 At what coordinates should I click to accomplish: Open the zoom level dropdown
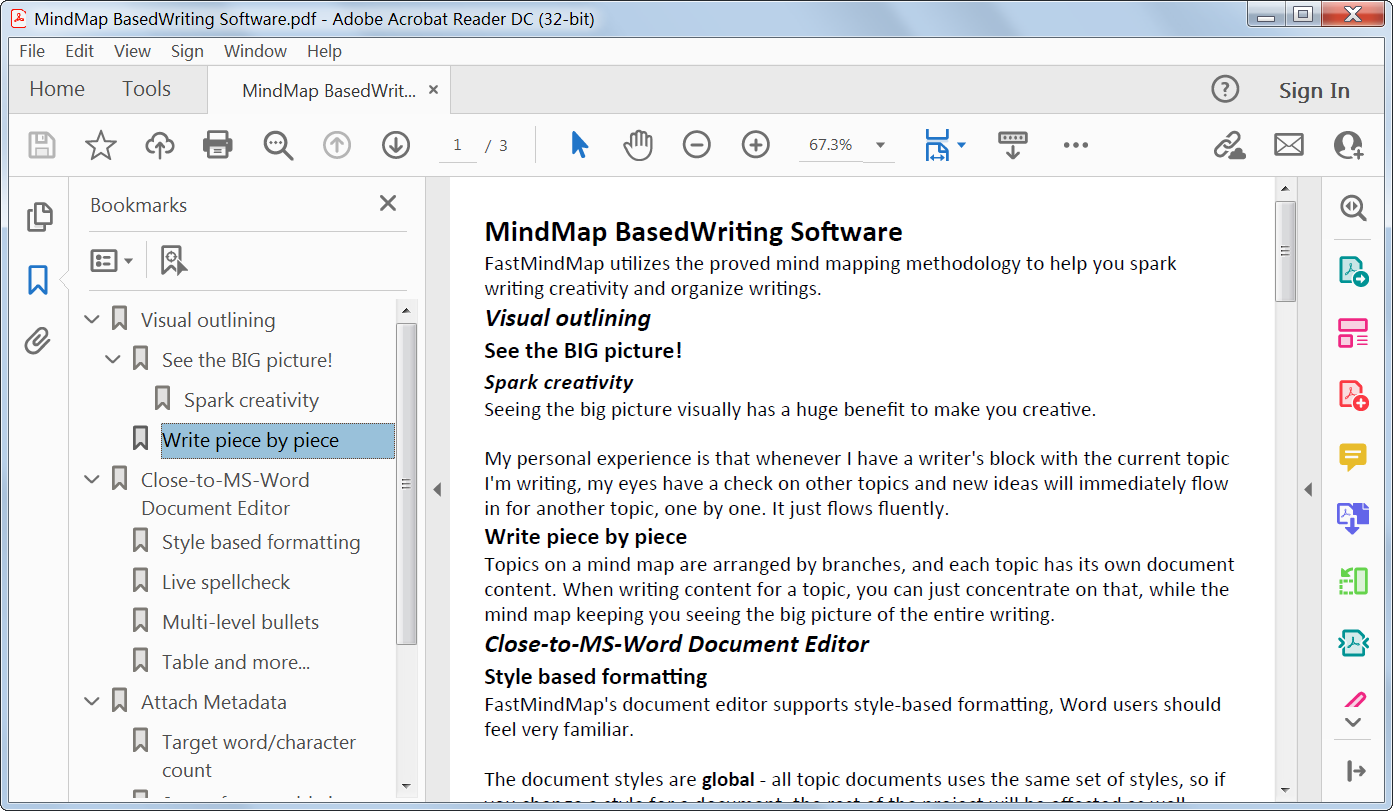[x=880, y=145]
